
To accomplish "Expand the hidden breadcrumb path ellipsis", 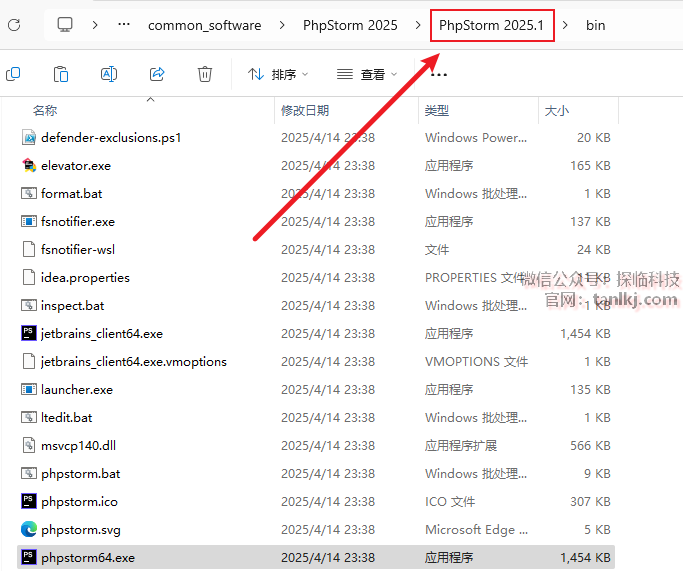I will click(x=124, y=25).
